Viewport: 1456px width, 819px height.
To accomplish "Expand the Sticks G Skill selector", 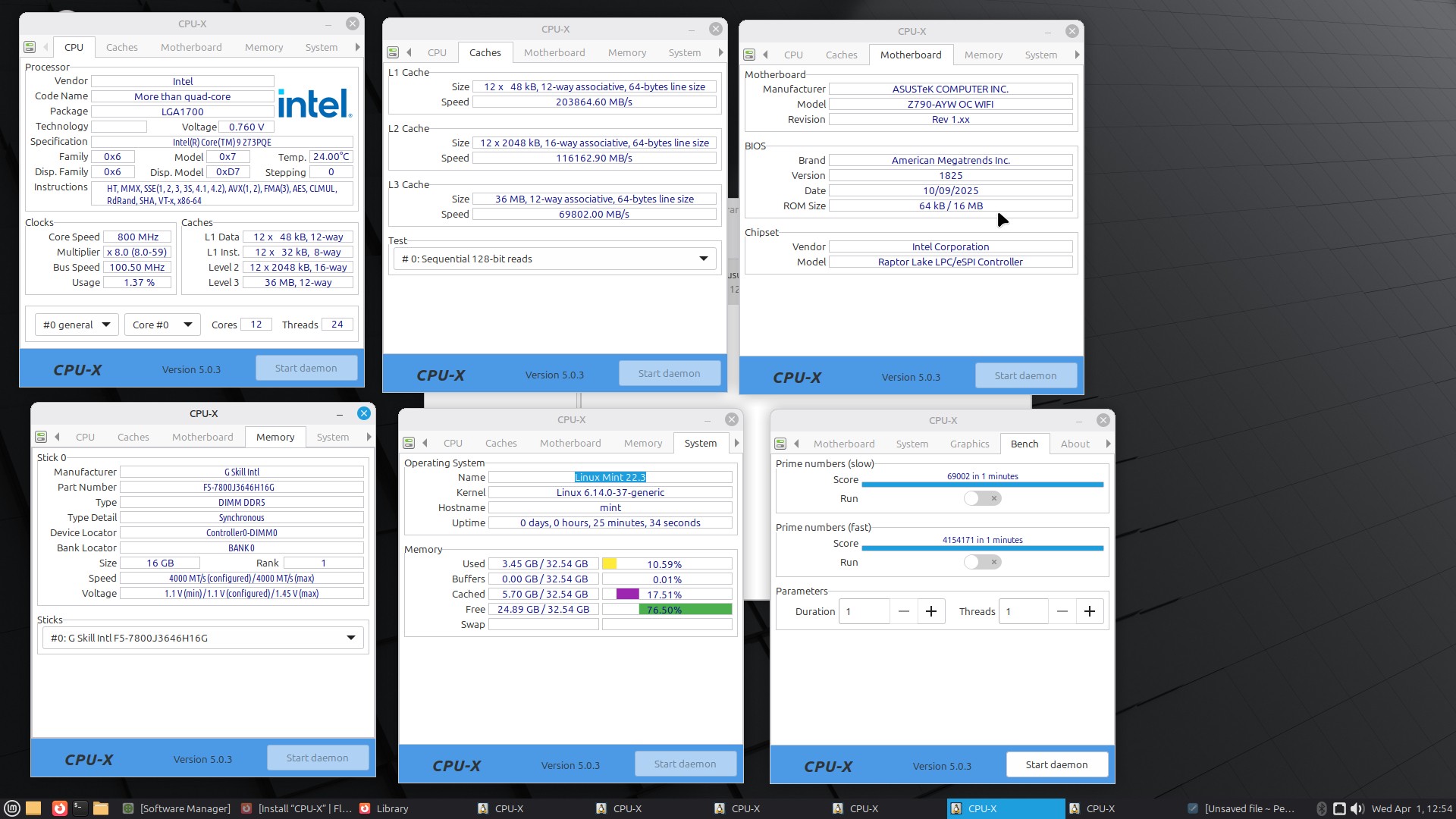I will 202,638.
